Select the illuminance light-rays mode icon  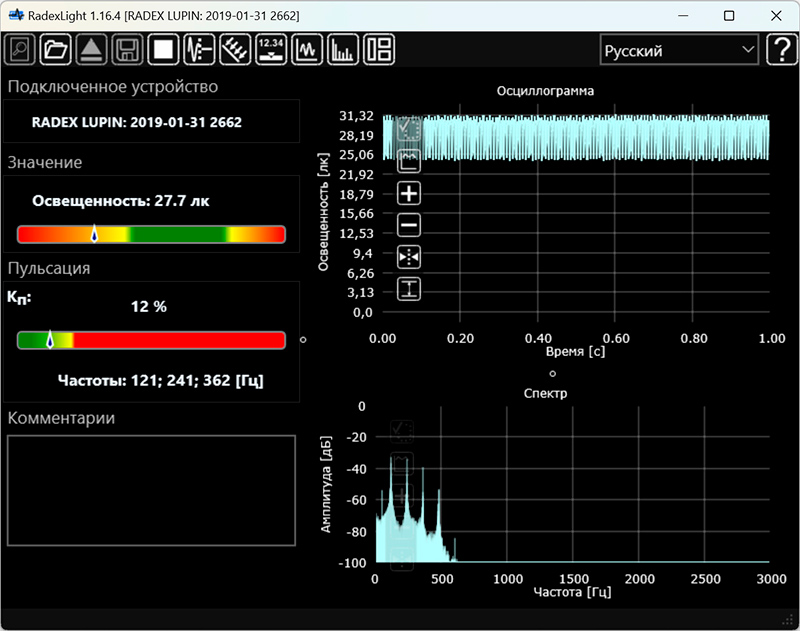235,49
